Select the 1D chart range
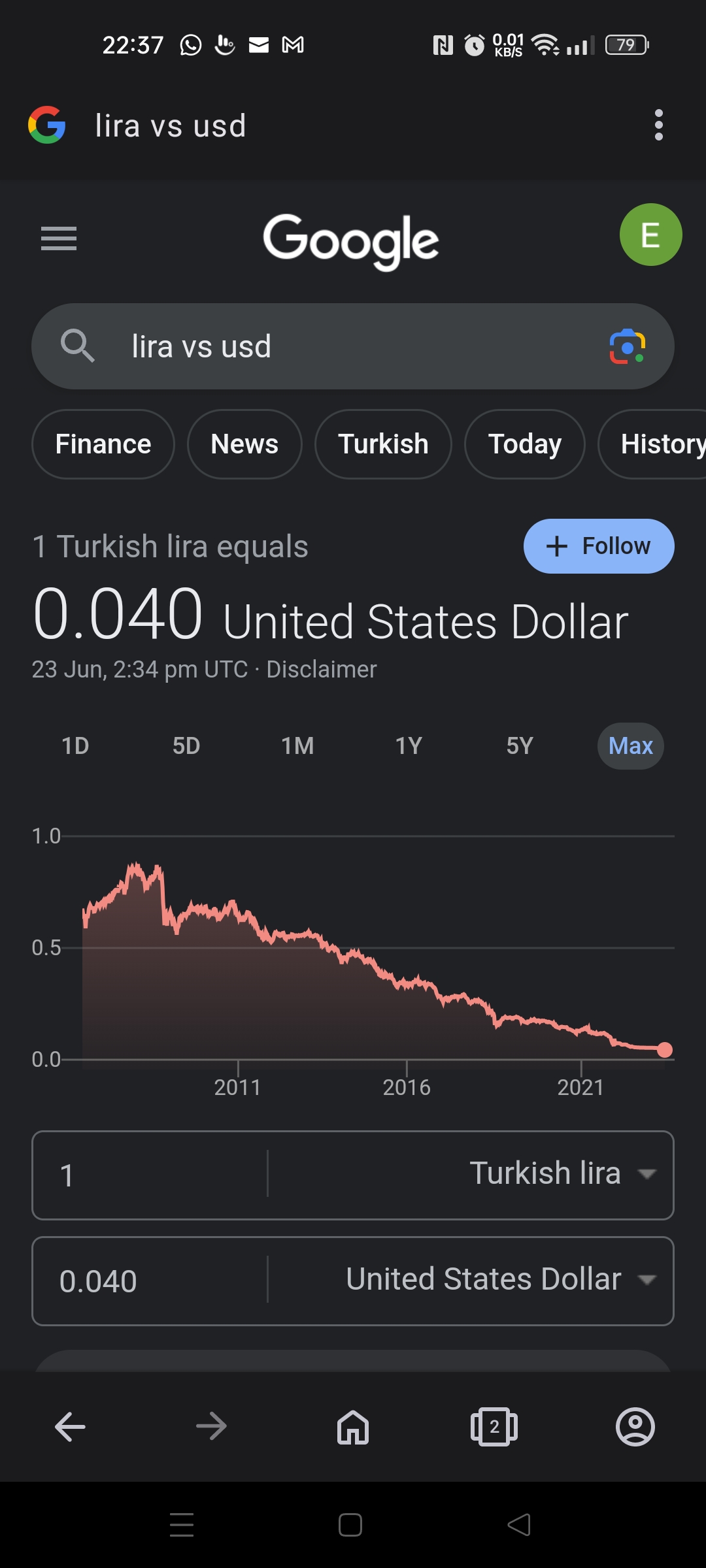The image size is (706, 1568). (x=75, y=745)
